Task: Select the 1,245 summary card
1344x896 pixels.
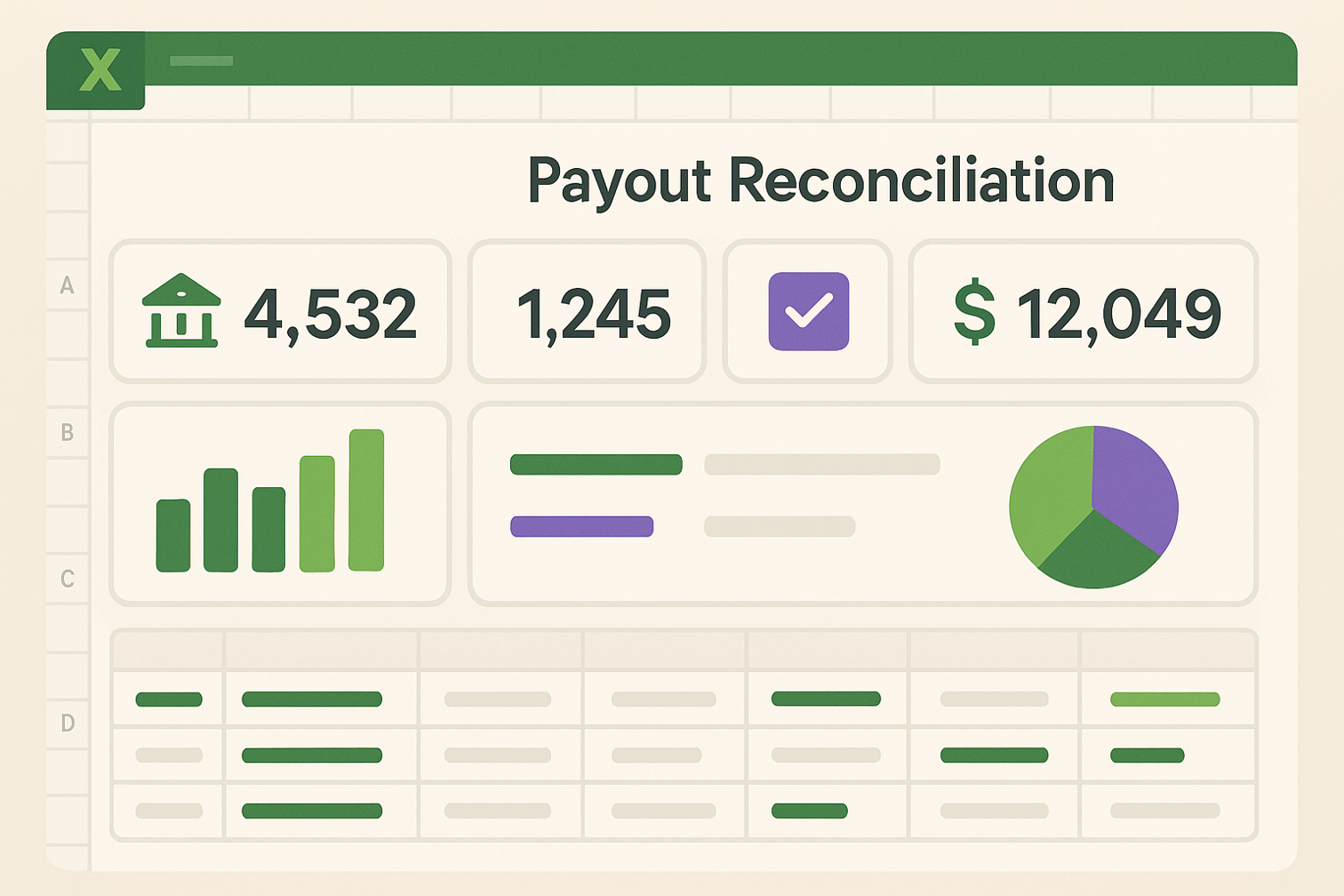Action: [587, 311]
